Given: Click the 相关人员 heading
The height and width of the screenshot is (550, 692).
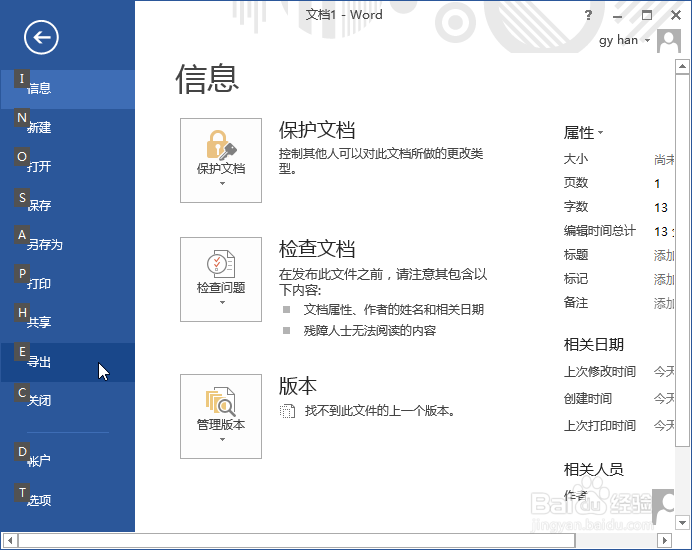Looking at the screenshot, I should [x=593, y=469].
